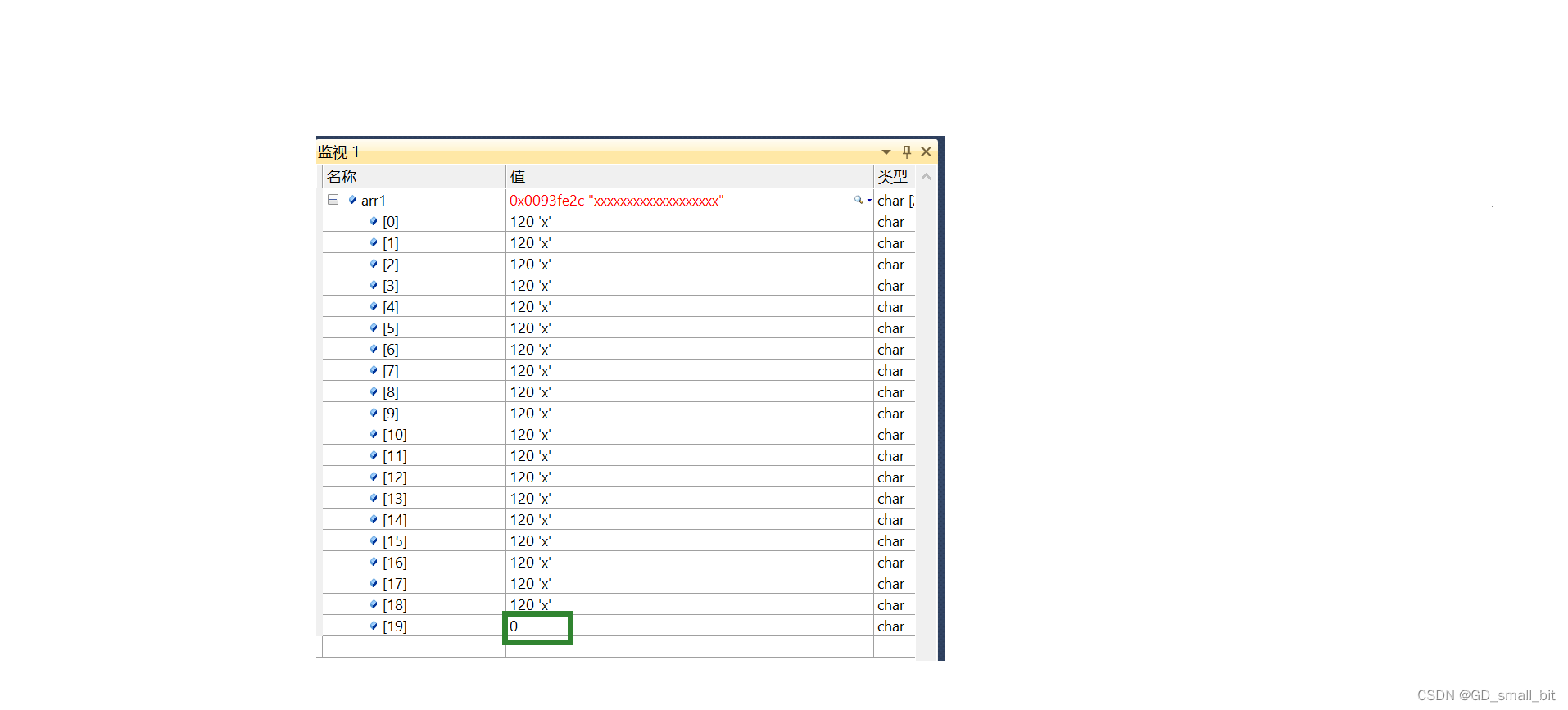Click the 类型 column header
This screenshot has height=710, width=1568.
(x=894, y=177)
